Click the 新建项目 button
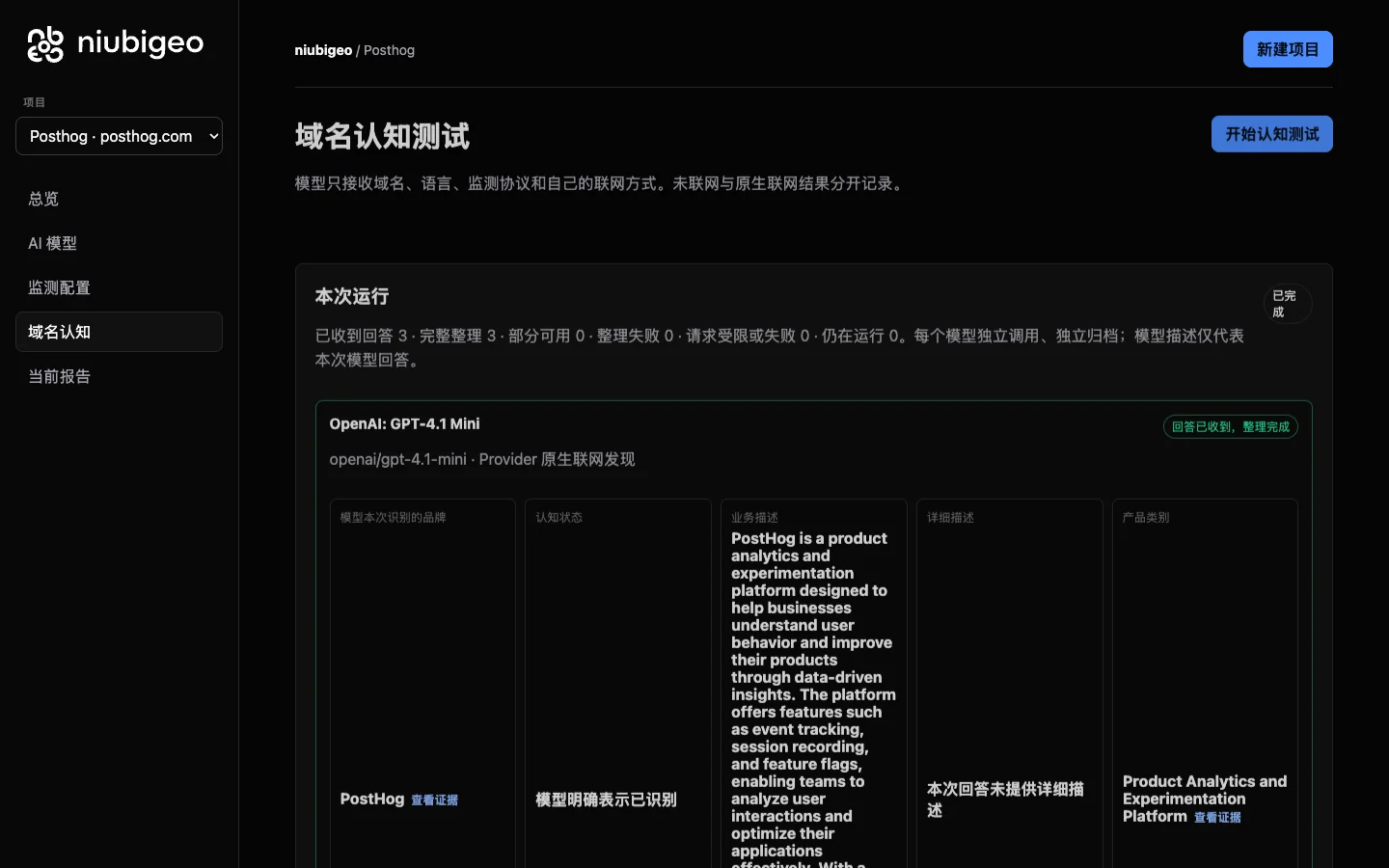The height and width of the screenshot is (868, 1389). pos(1288,49)
